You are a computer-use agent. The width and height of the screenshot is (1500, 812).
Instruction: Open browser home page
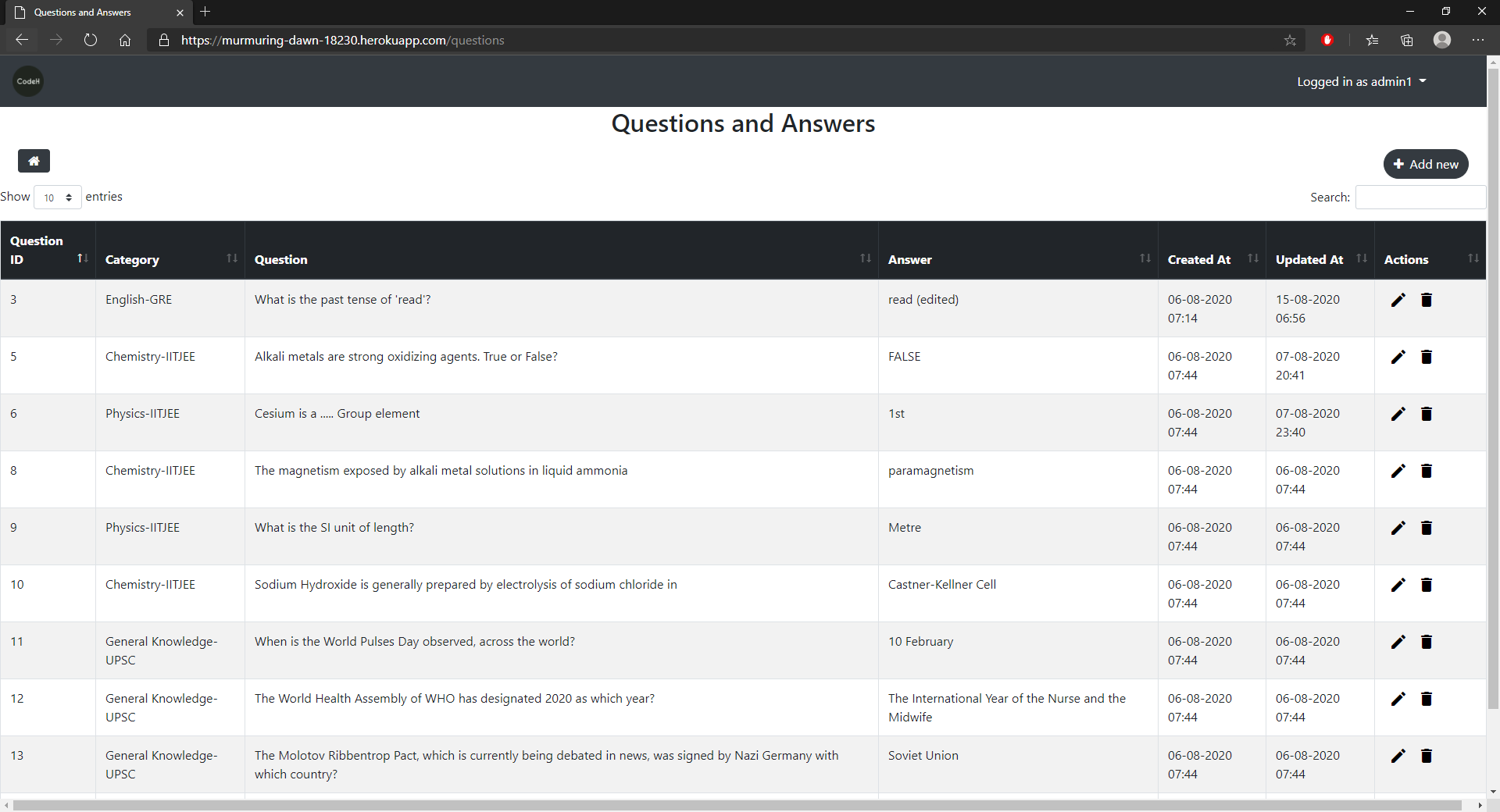coord(125,40)
